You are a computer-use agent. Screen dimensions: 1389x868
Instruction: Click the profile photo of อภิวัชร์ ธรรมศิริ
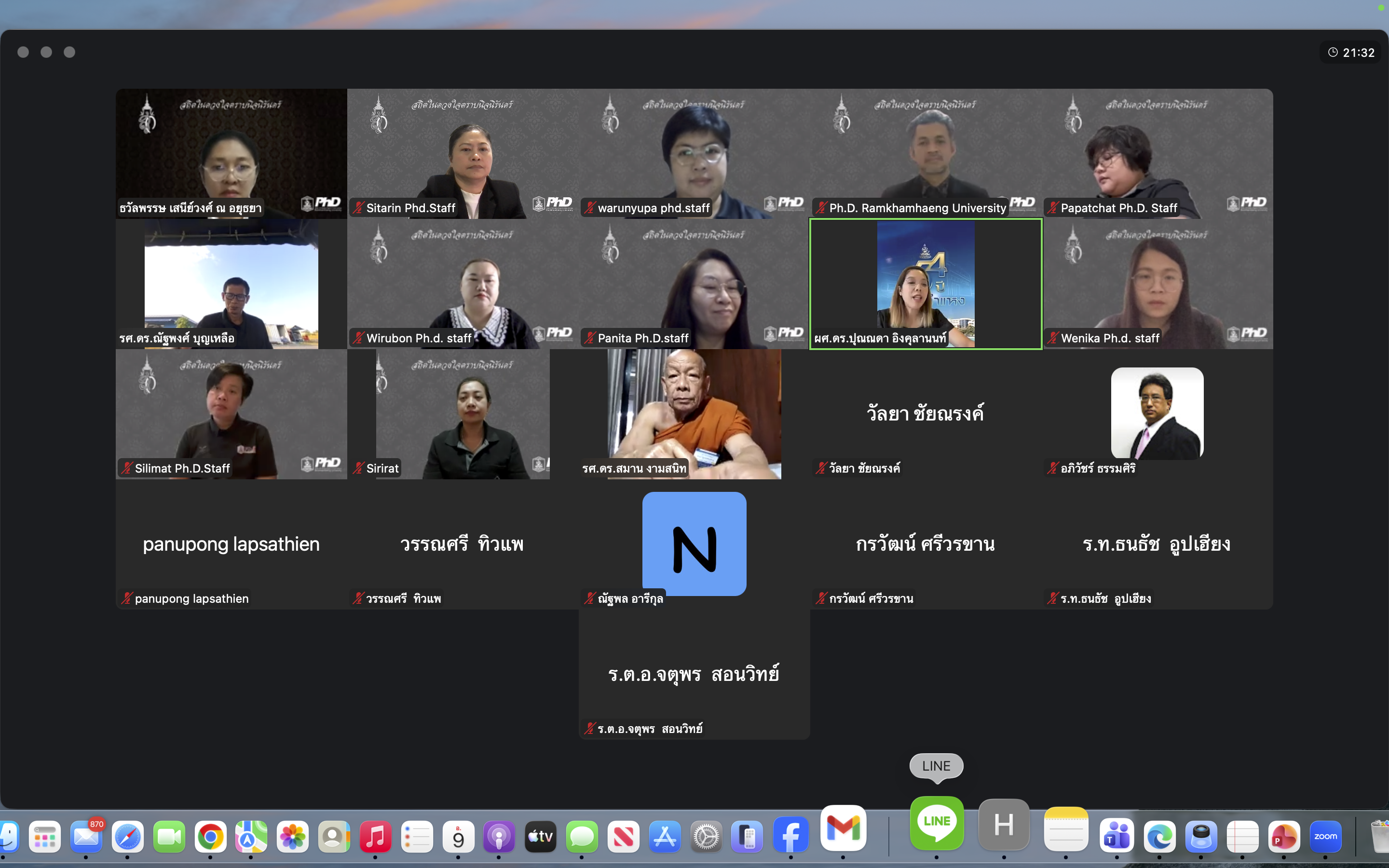pyautogui.click(x=1157, y=413)
